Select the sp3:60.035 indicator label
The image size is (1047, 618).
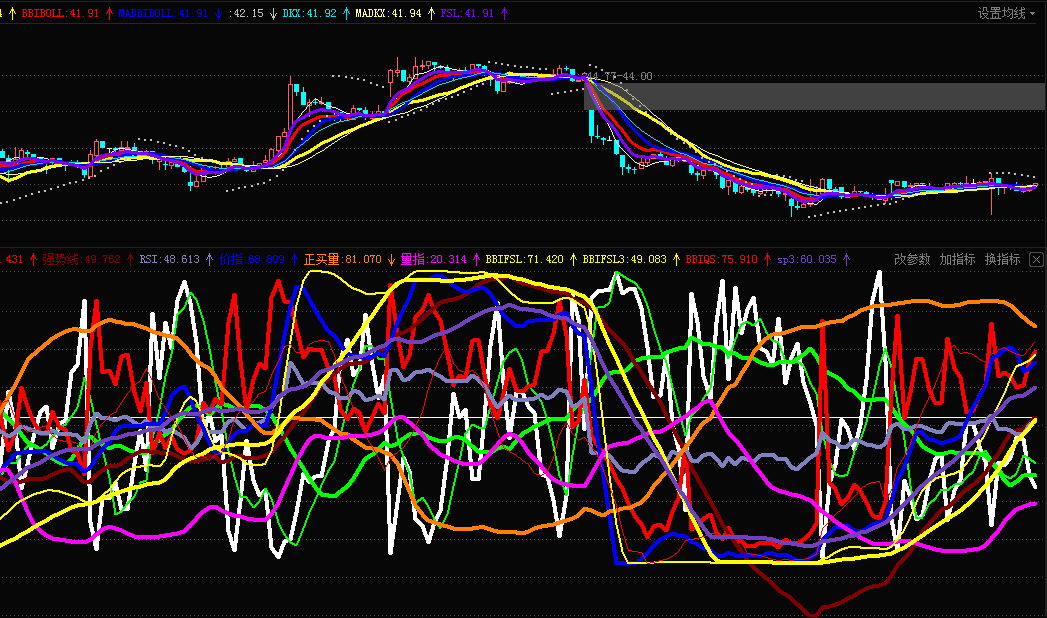pyautogui.click(x=807, y=259)
